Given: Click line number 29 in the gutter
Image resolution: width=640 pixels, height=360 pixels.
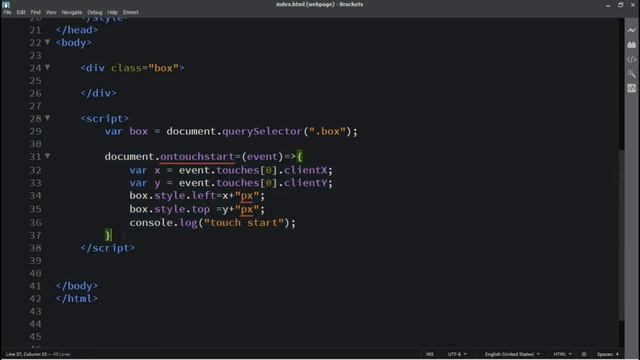Looking at the screenshot, I should click(35, 131).
